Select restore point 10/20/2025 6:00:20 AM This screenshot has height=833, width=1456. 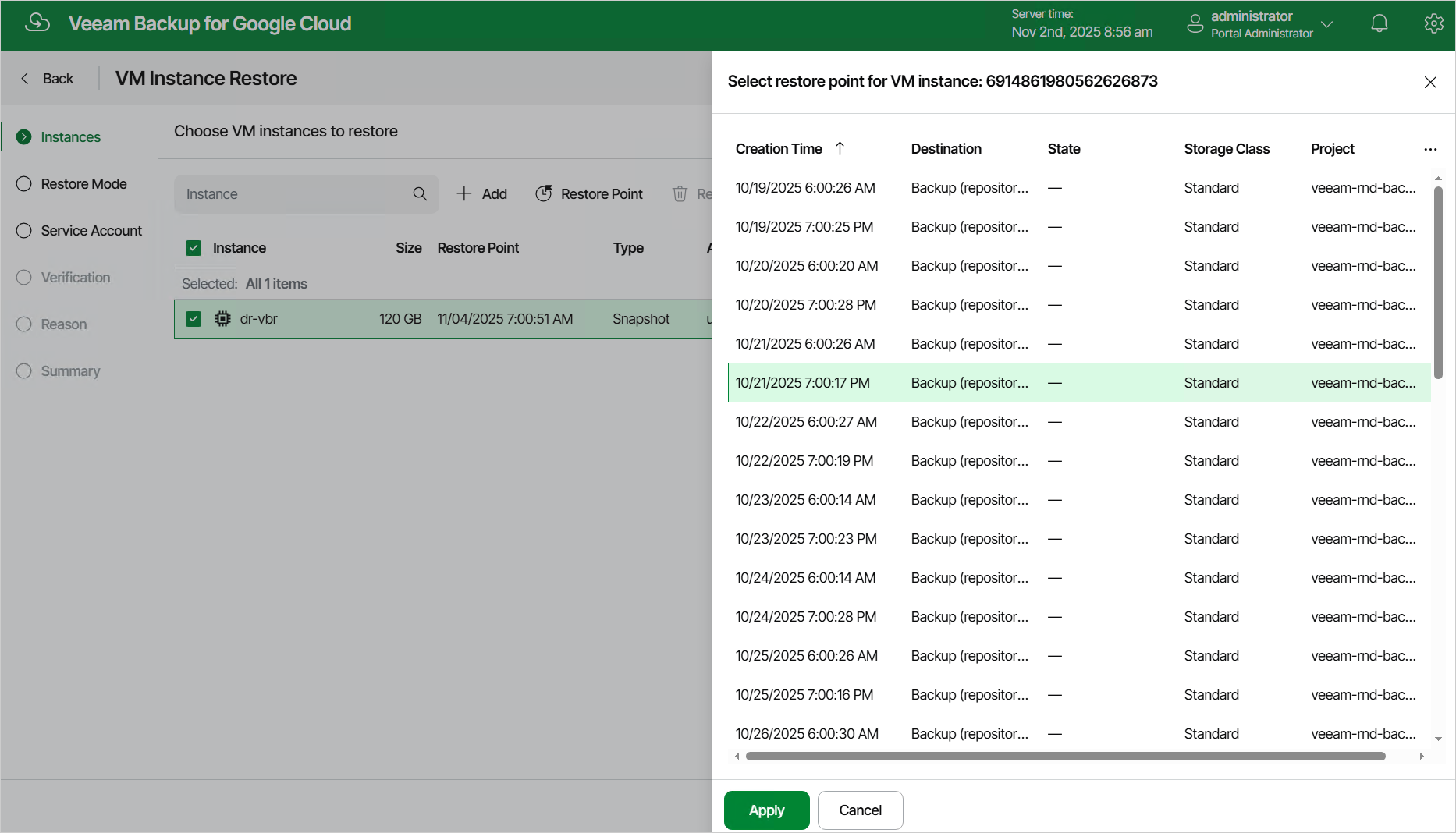click(x=1079, y=266)
